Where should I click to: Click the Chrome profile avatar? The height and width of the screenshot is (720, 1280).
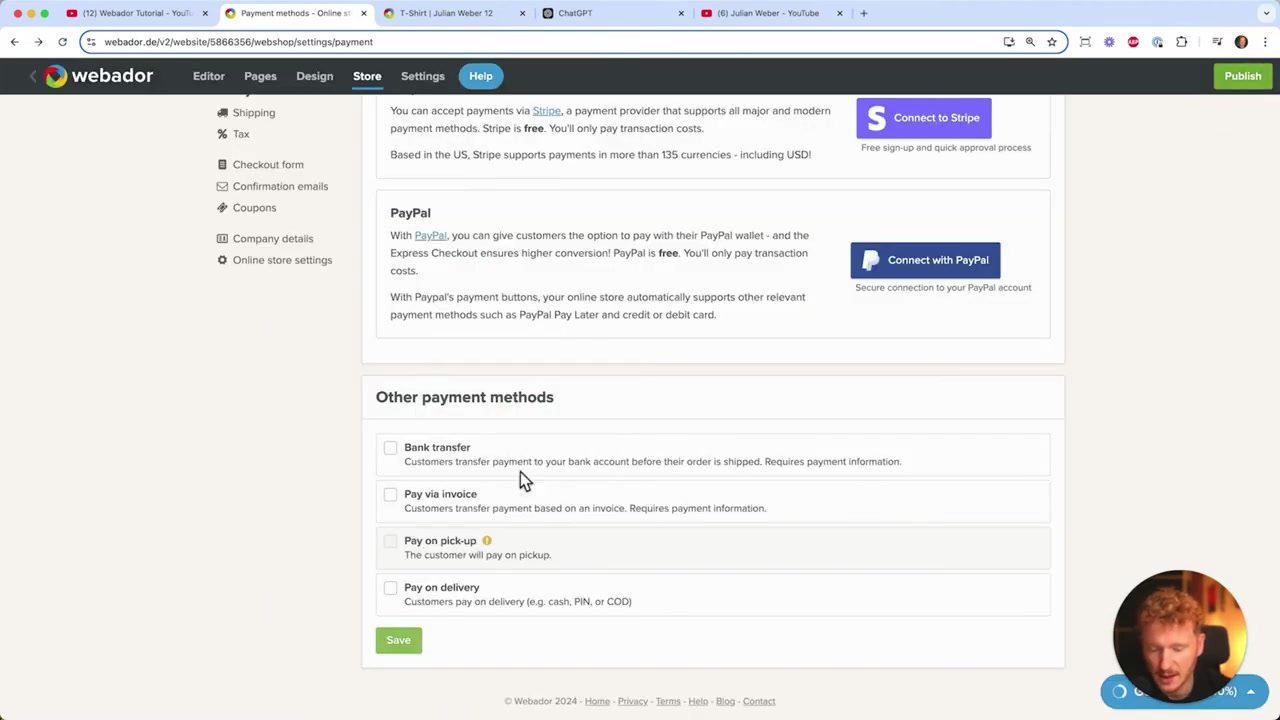[x=1241, y=42]
